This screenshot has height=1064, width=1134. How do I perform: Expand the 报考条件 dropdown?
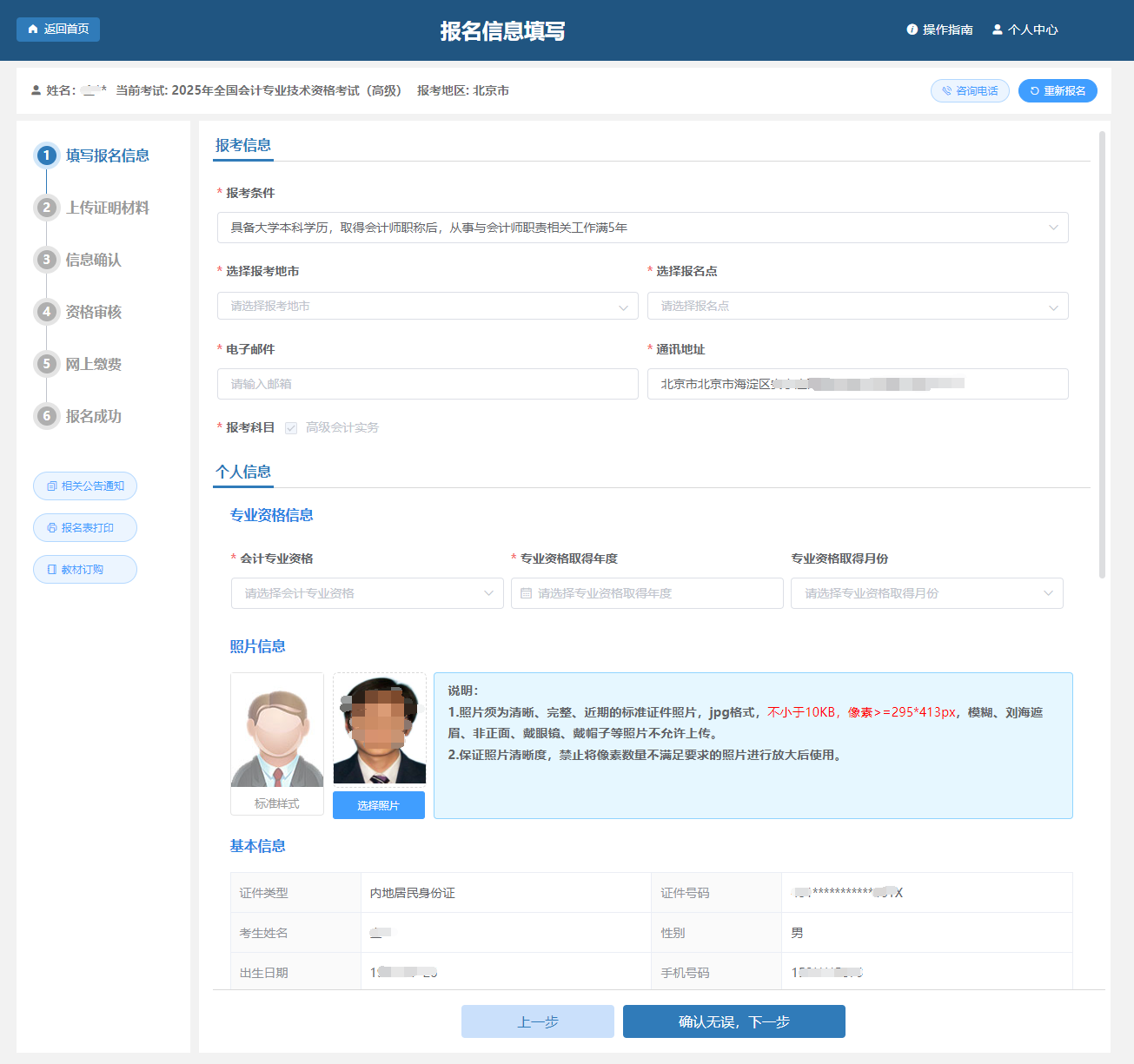click(642, 228)
